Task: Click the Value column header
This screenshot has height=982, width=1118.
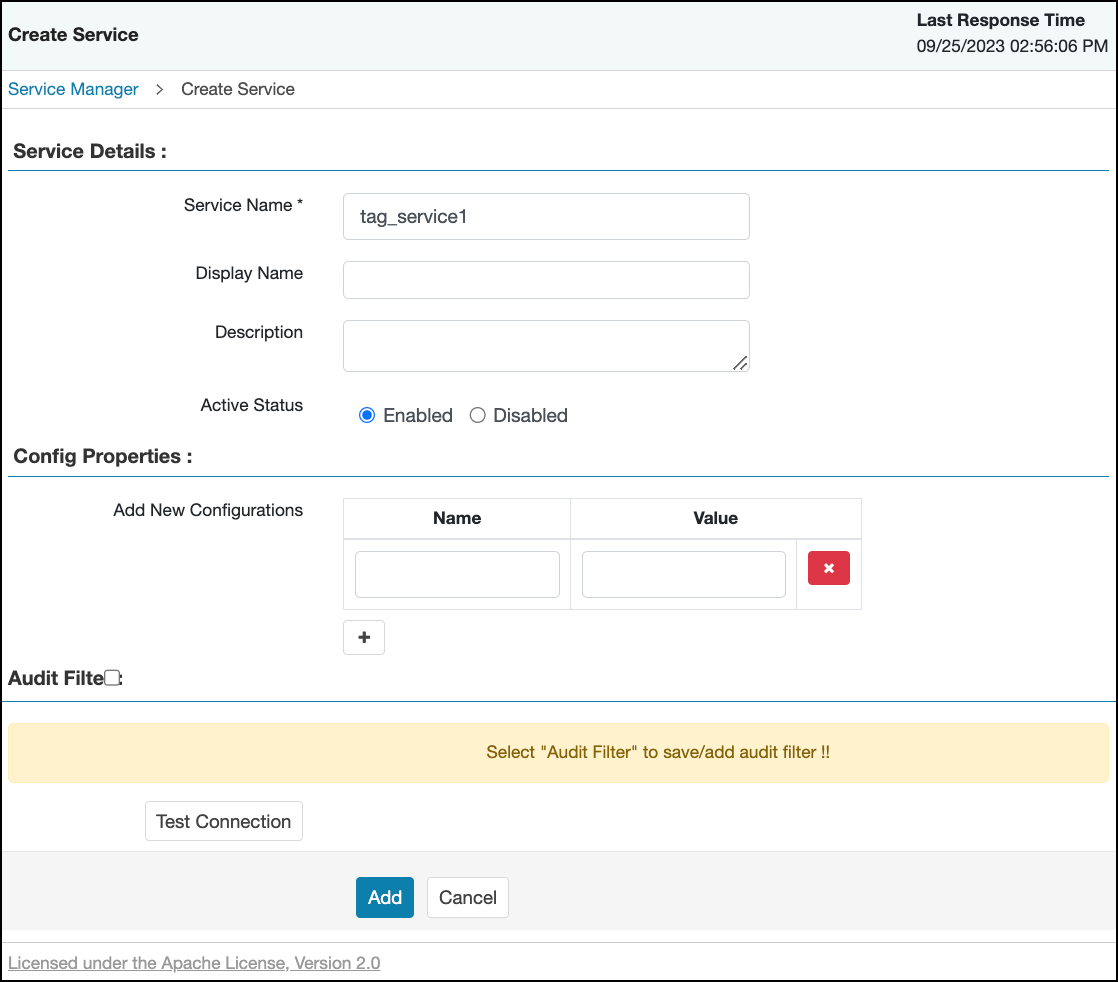Action: click(x=715, y=518)
